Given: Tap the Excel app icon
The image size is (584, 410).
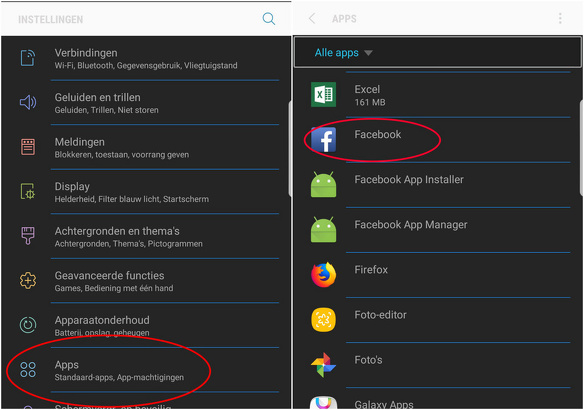Looking at the screenshot, I should (x=323, y=95).
